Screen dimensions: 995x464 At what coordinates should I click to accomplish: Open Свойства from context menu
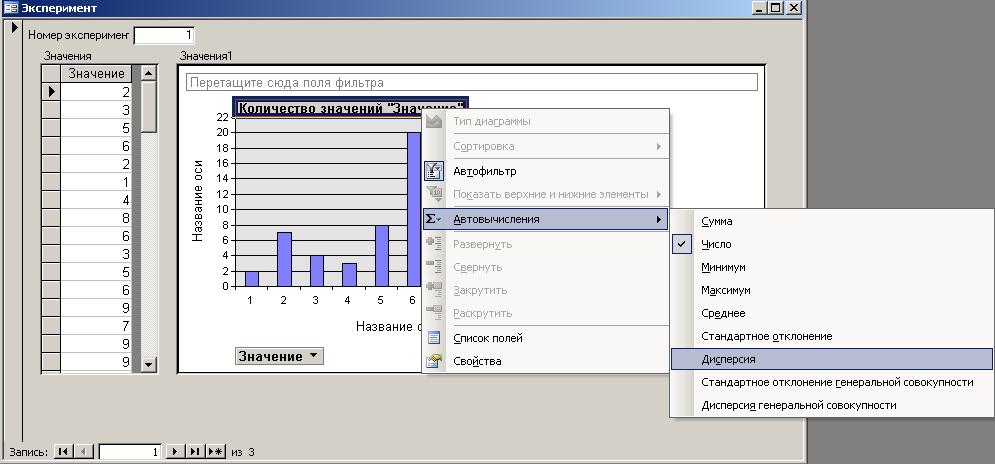coord(546,361)
